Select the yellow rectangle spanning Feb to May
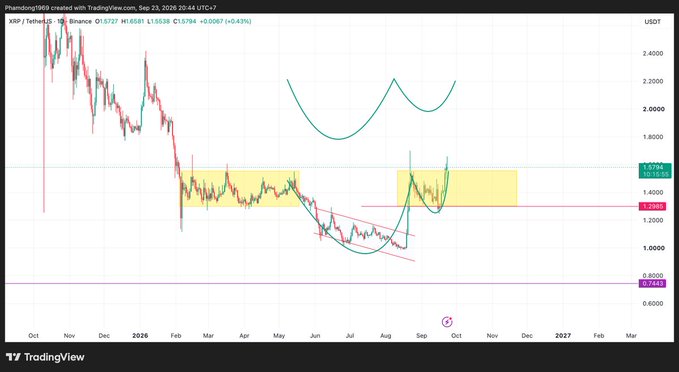The height and width of the screenshot is (372, 679). [x=240, y=188]
